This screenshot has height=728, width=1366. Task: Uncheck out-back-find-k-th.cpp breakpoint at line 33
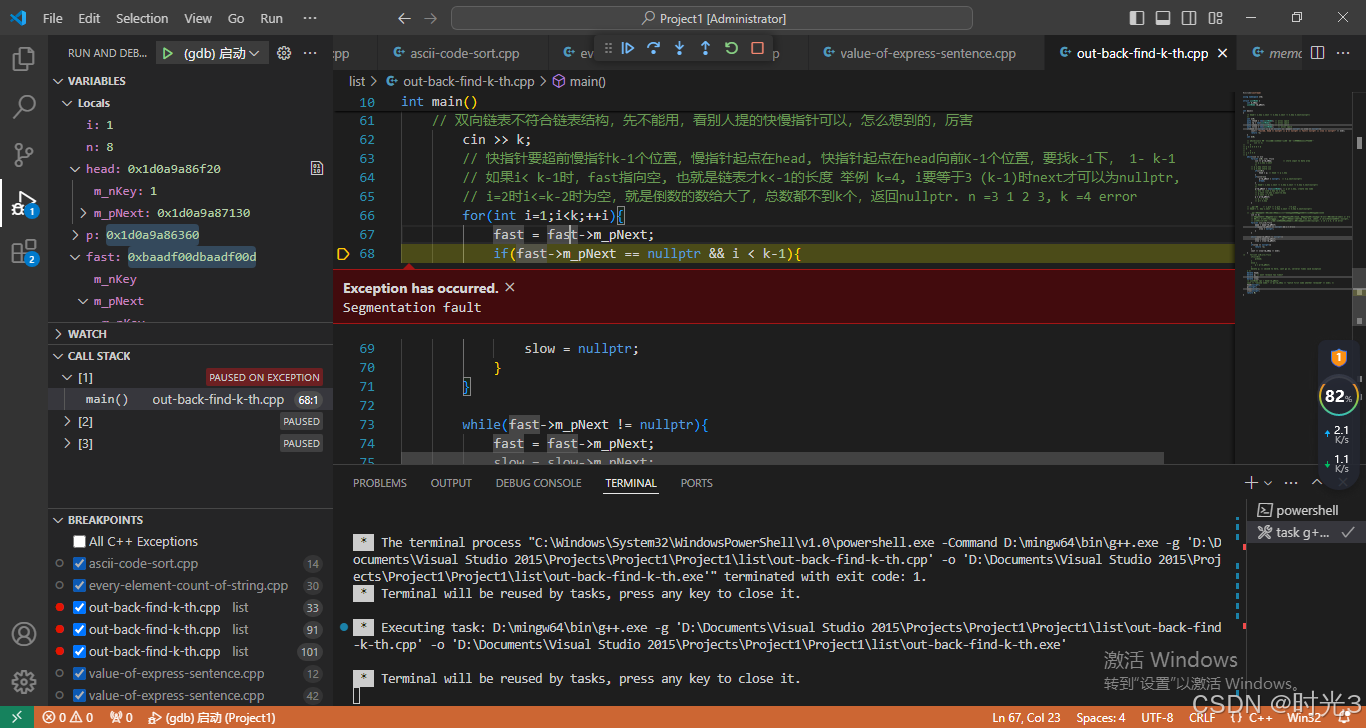point(79,607)
